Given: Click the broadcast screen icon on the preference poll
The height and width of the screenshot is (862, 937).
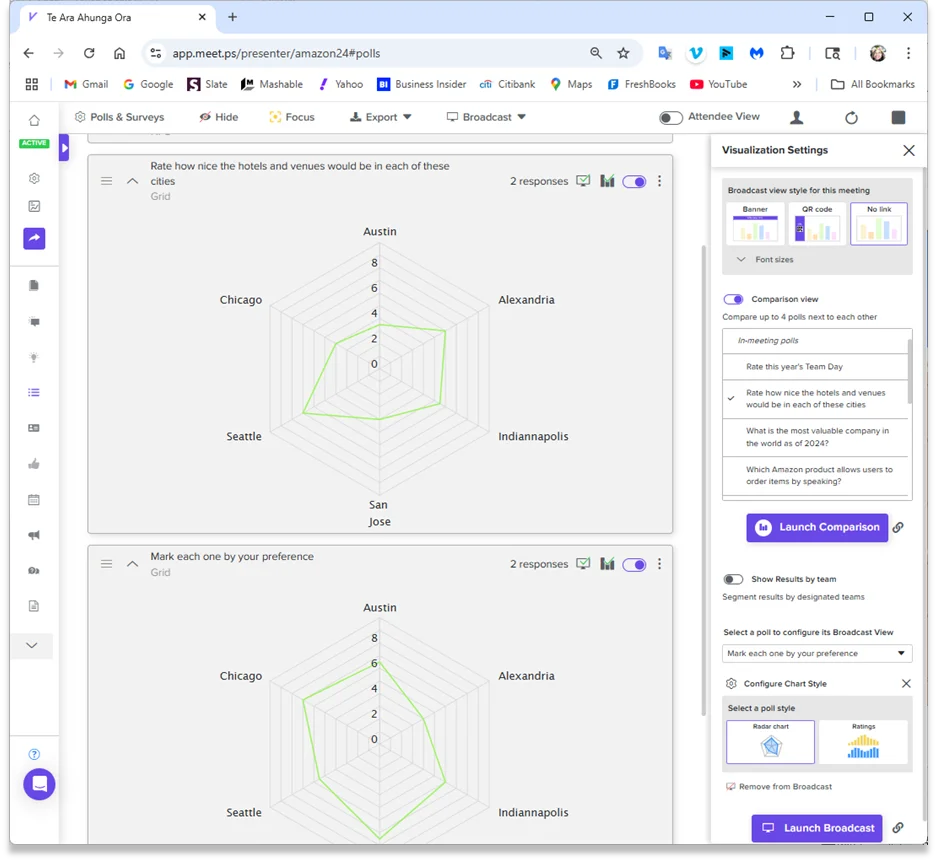Looking at the screenshot, I should point(583,564).
